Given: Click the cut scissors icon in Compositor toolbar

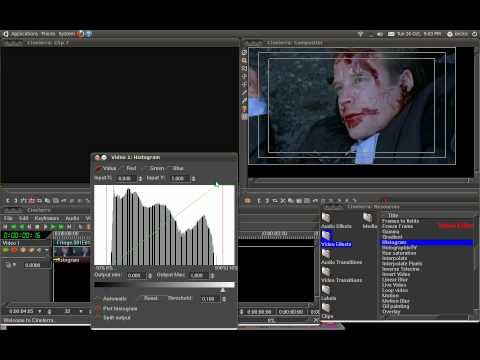Looking at the screenshot, I should tap(283, 200).
